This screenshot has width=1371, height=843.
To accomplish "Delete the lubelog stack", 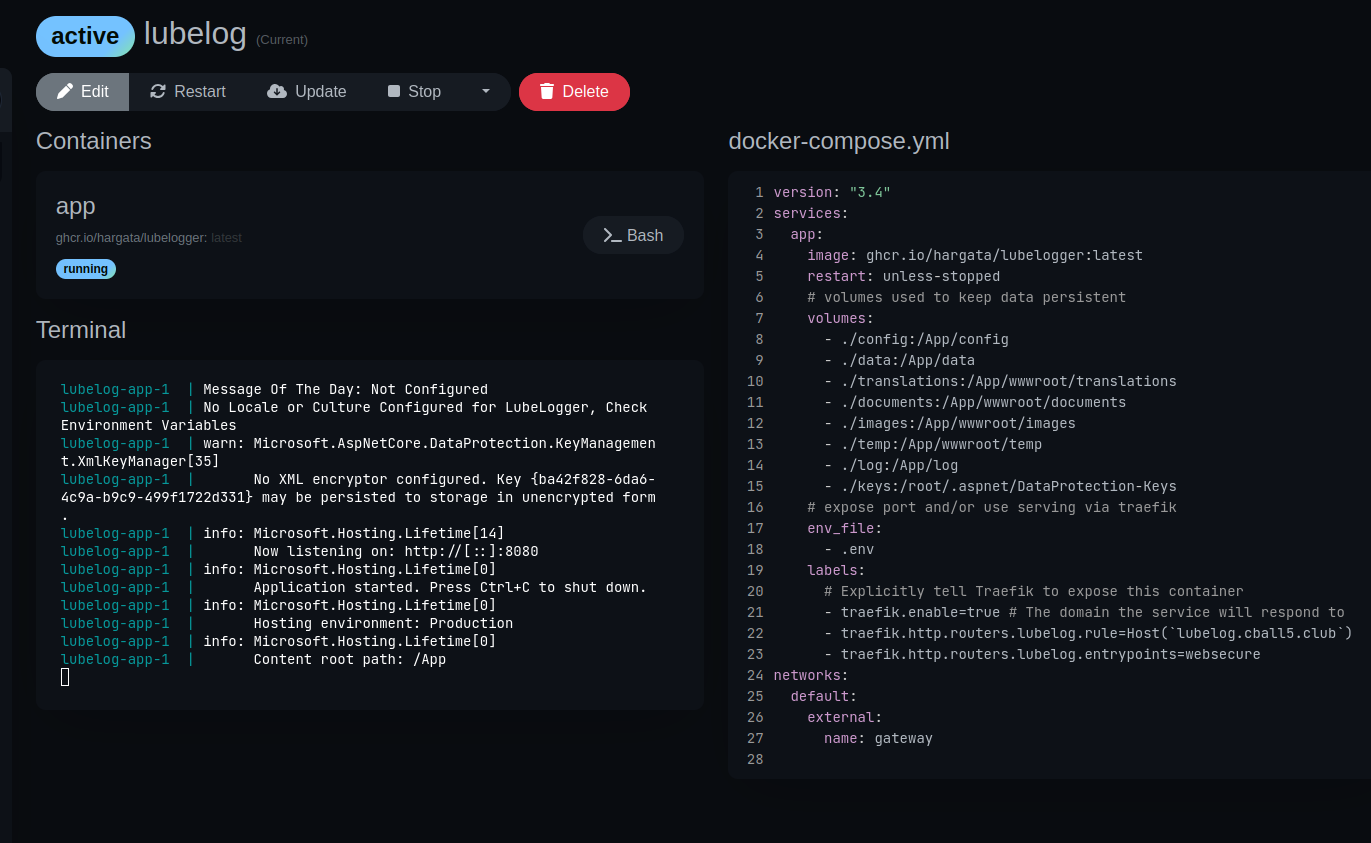I will (x=574, y=92).
